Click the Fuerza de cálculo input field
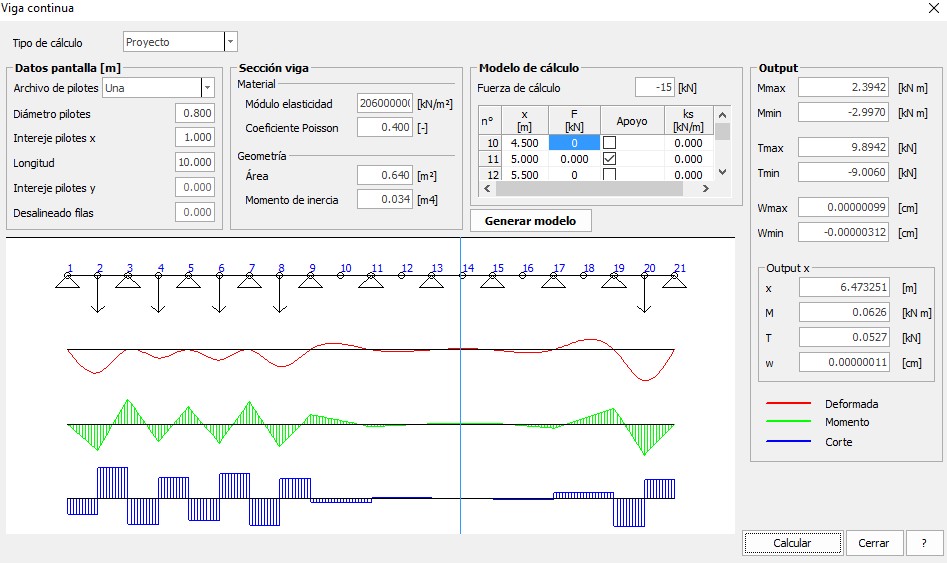Screen dimensions: 947x563 (655, 87)
